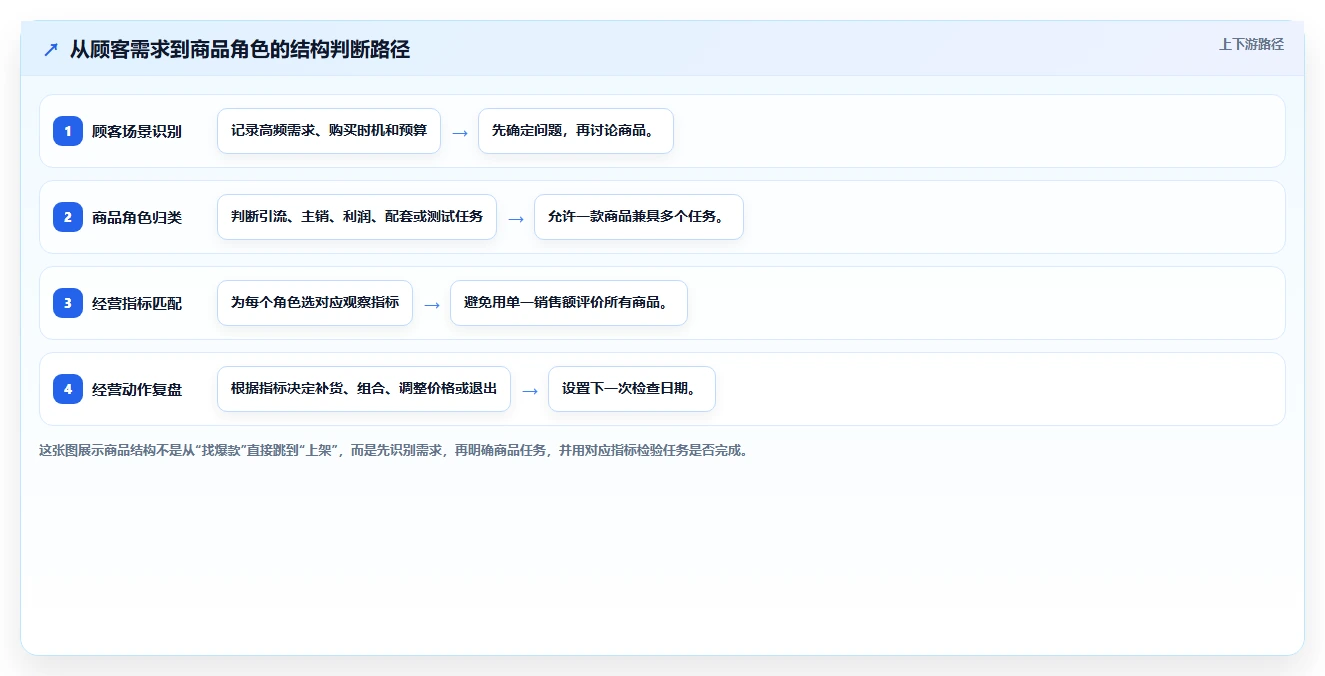
Task: Select the 商品角色归类 step label
Action: click(x=137, y=217)
